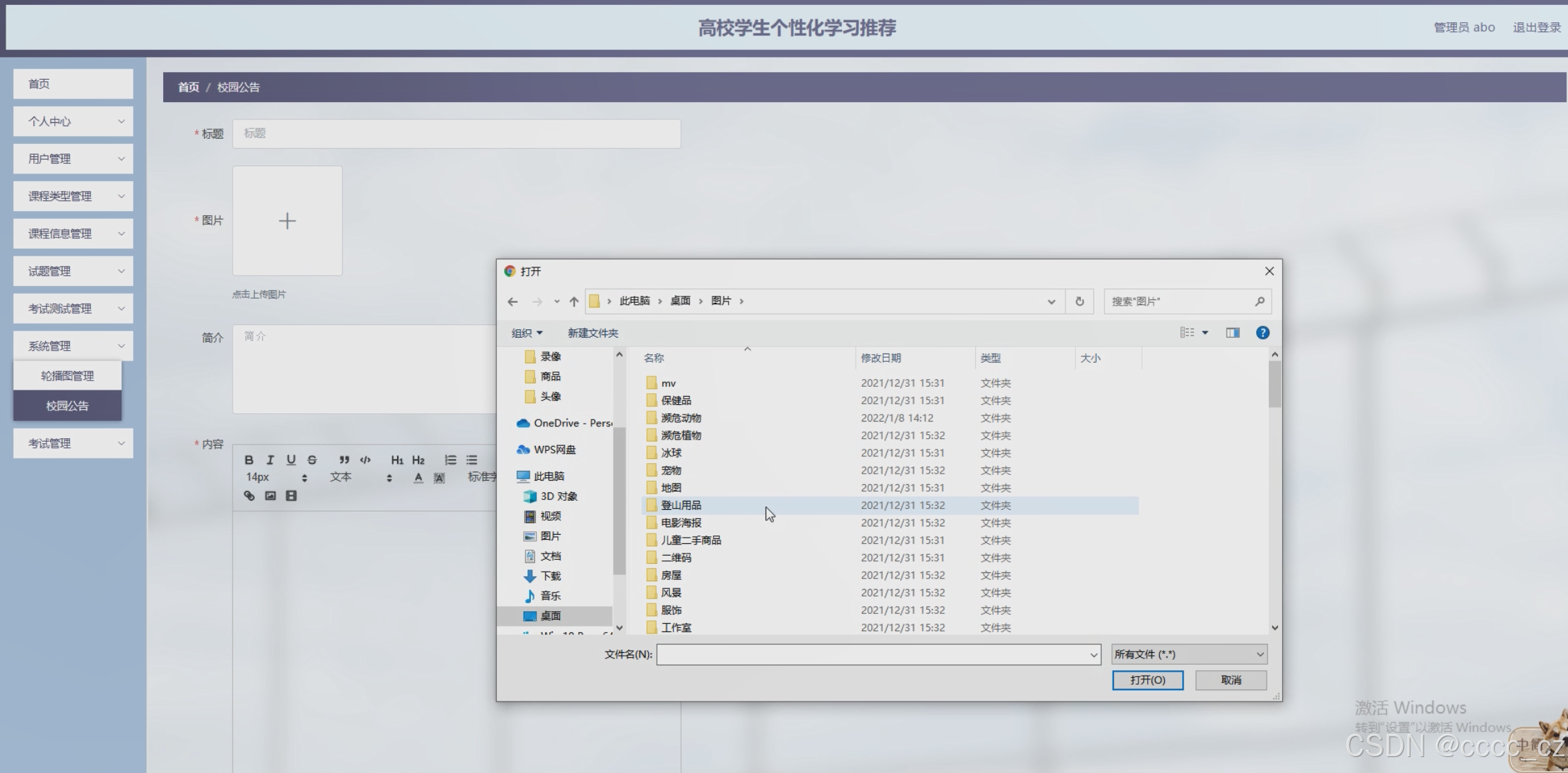Open the 所有文件 file type dropdown
Image resolution: width=1568 pixels, height=773 pixels.
(1189, 654)
